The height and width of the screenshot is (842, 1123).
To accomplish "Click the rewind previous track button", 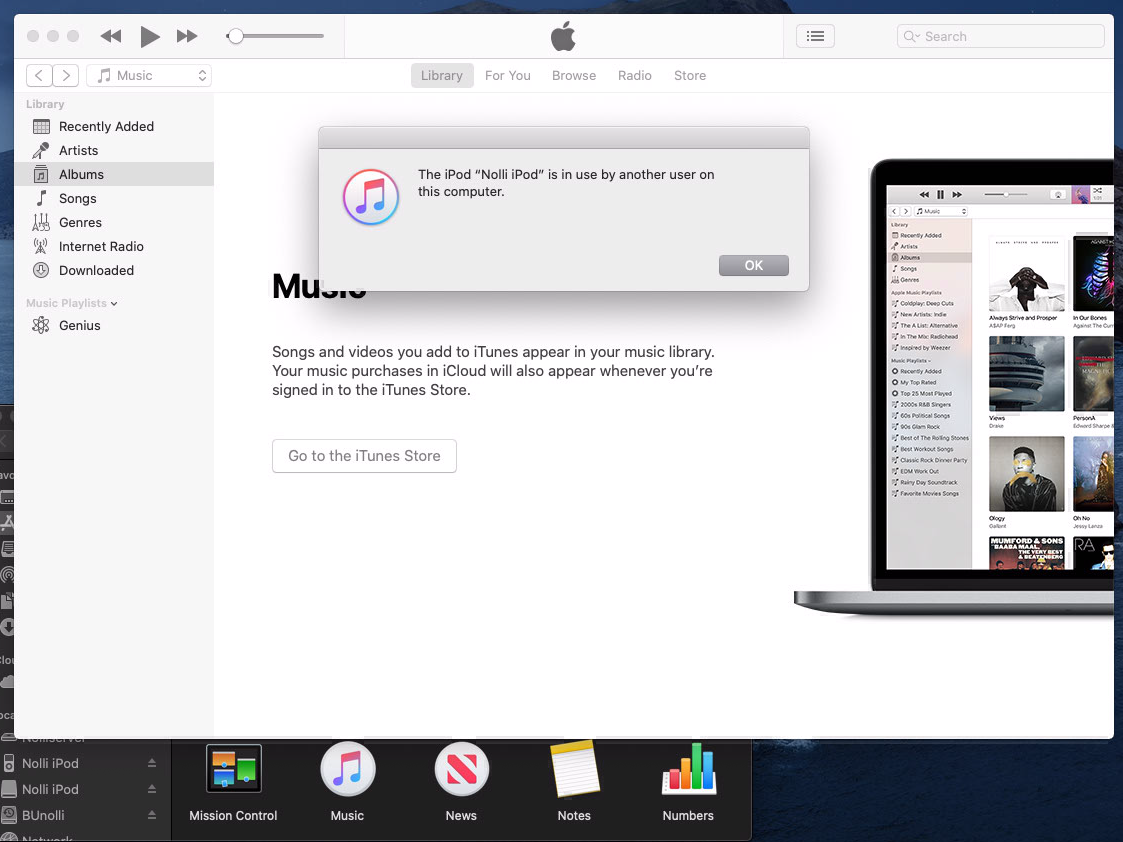I will coord(110,36).
